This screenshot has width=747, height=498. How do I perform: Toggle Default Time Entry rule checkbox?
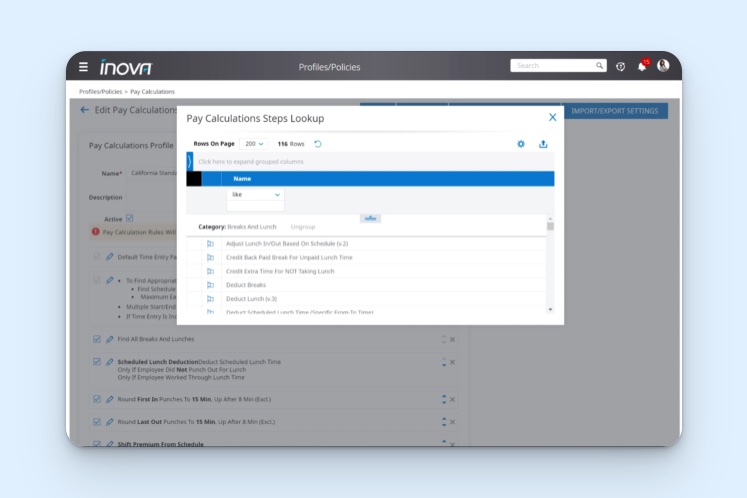tap(97, 257)
